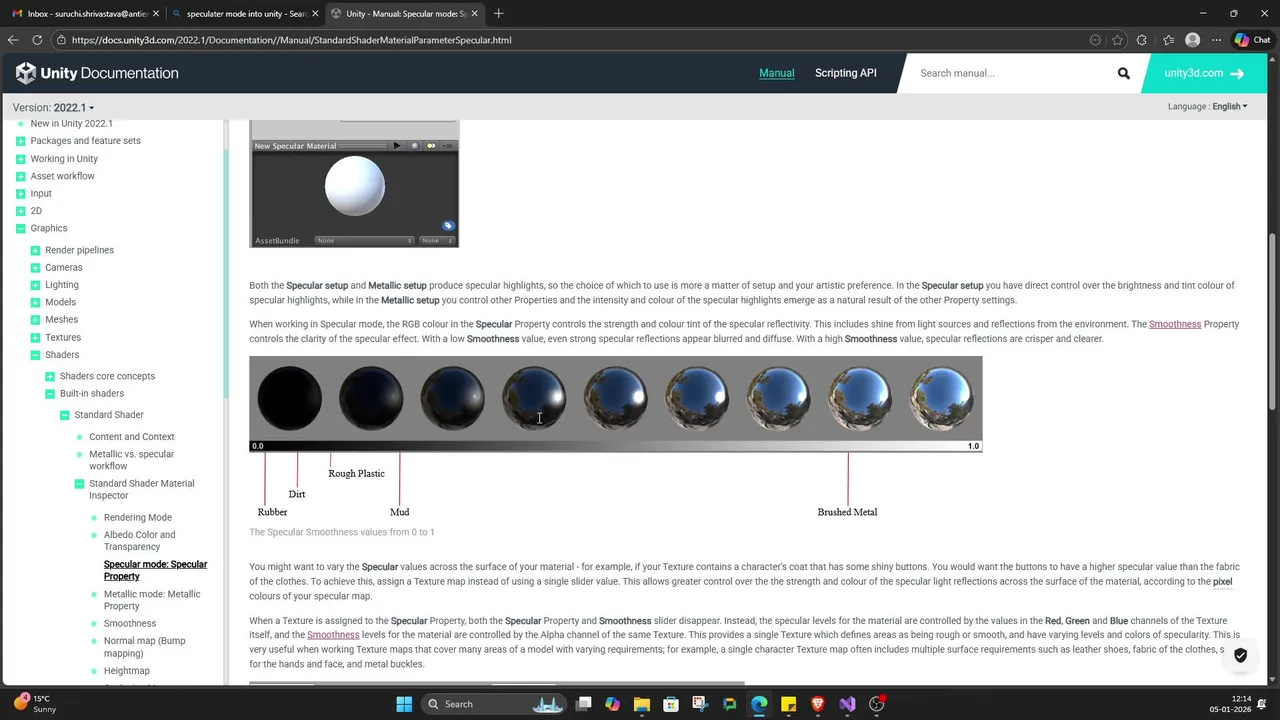This screenshot has width=1280, height=720.
Task: Open the browser profile avatar
Action: tap(1192, 40)
